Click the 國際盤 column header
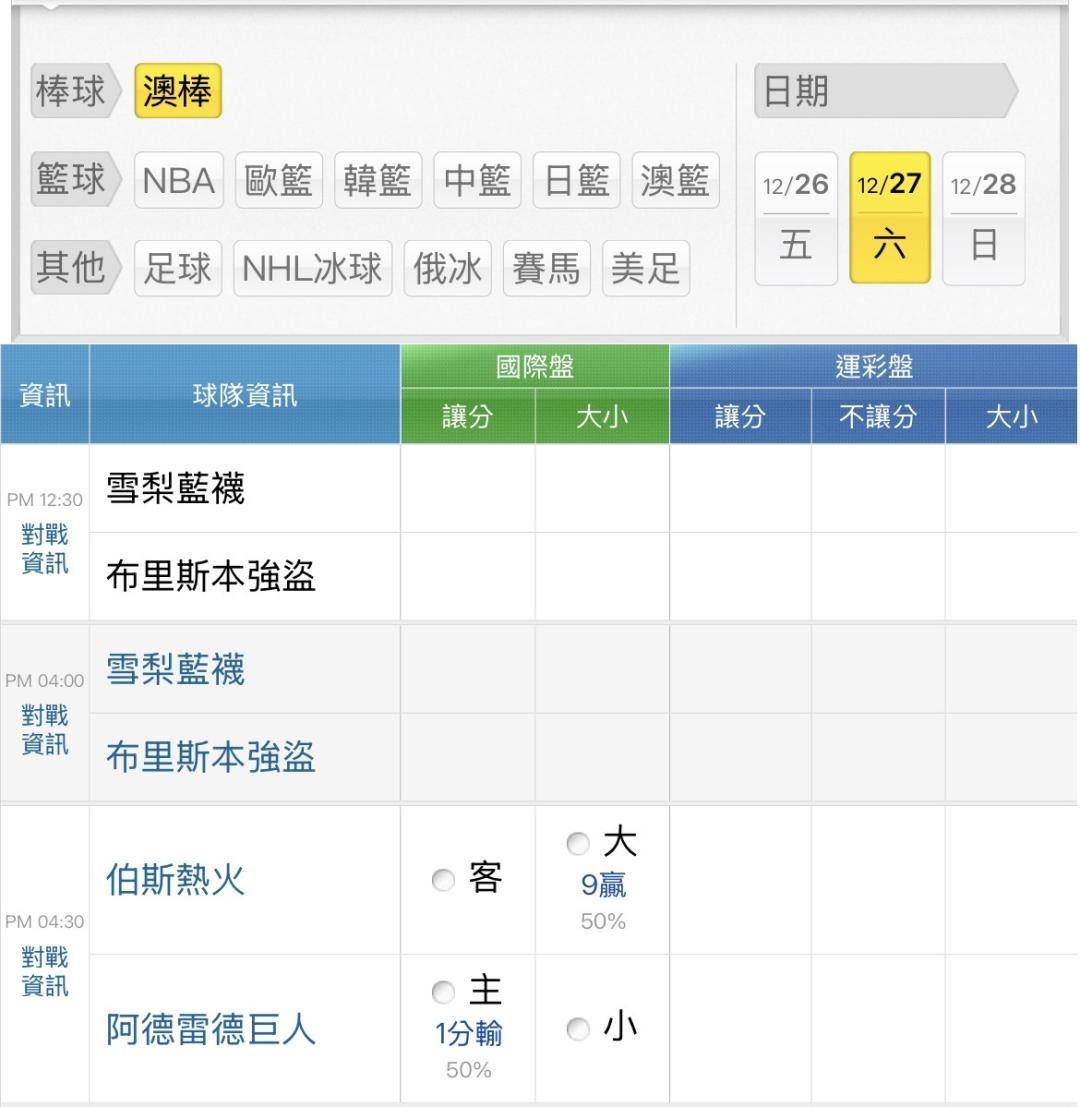 tap(535, 367)
